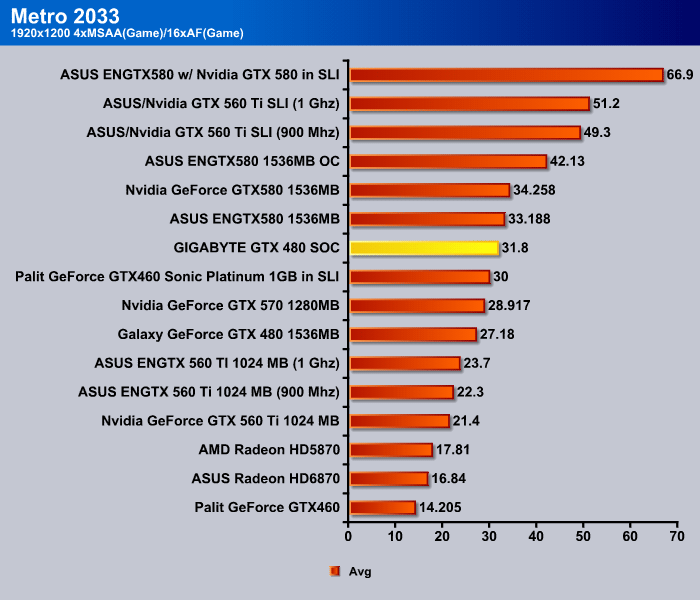Select ASUS/Nvidia GTX 560 Ti SLI (900 Mhz) label
This screenshot has height=600, width=700.
213,133
